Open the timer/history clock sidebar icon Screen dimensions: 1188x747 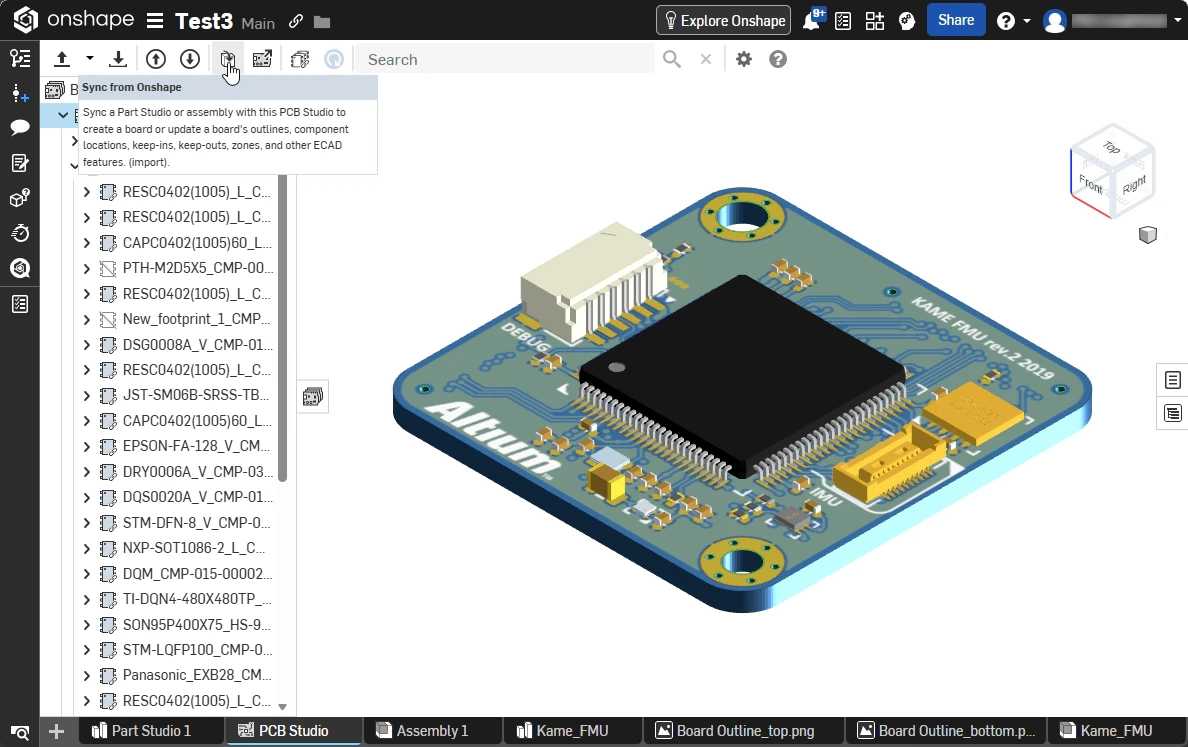coord(20,233)
